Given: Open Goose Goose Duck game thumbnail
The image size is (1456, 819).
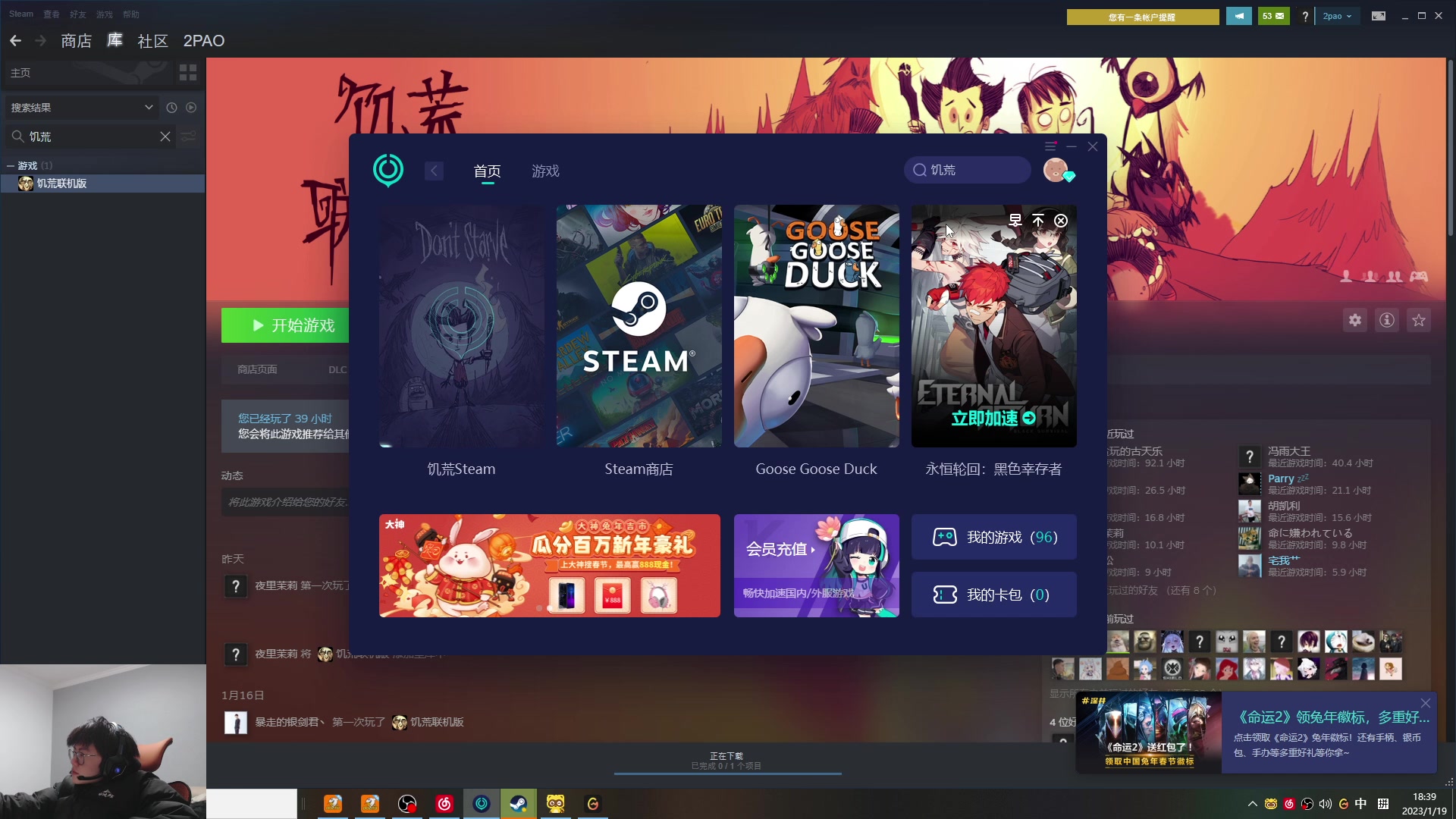Looking at the screenshot, I should (x=816, y=326).
